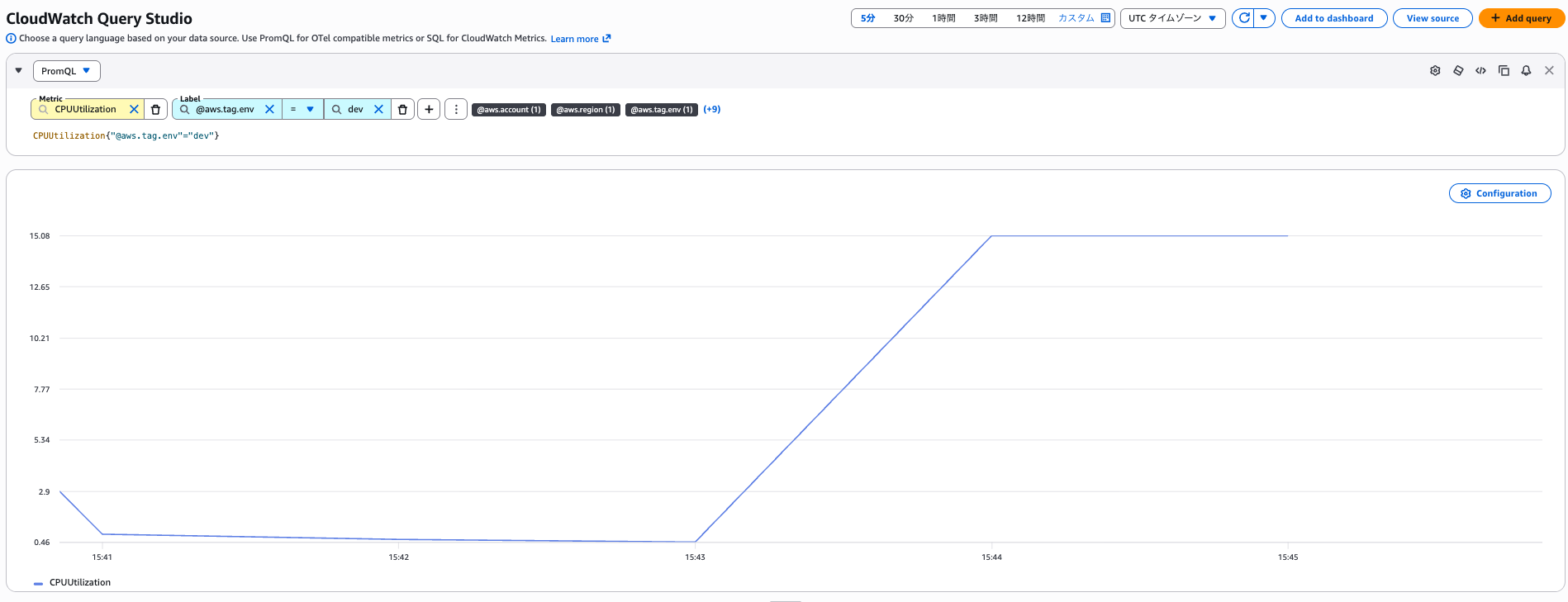Expand the UTC timezone dropdown
The width and height of the screenshot is (1568, 602).
point(1172,18)
